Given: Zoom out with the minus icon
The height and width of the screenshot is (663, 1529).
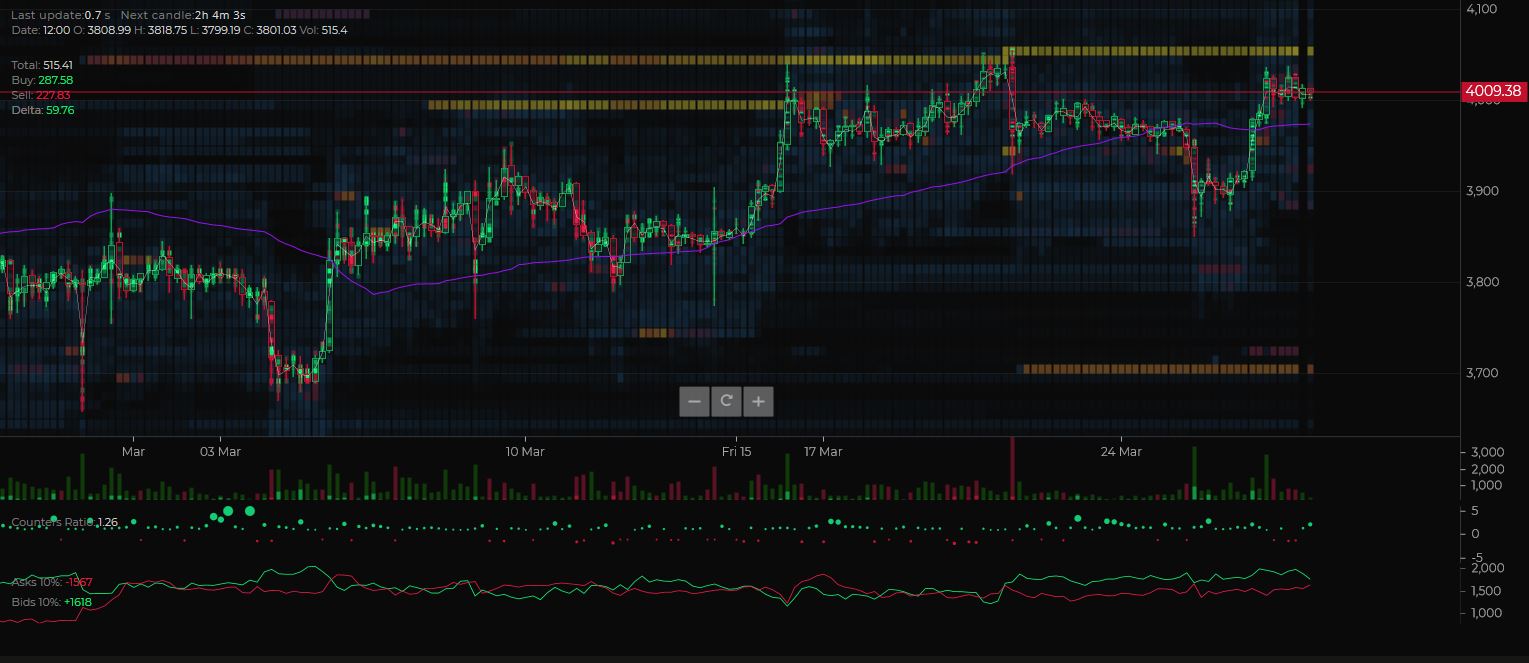Looking at the screenshot, I should (694, 401).
